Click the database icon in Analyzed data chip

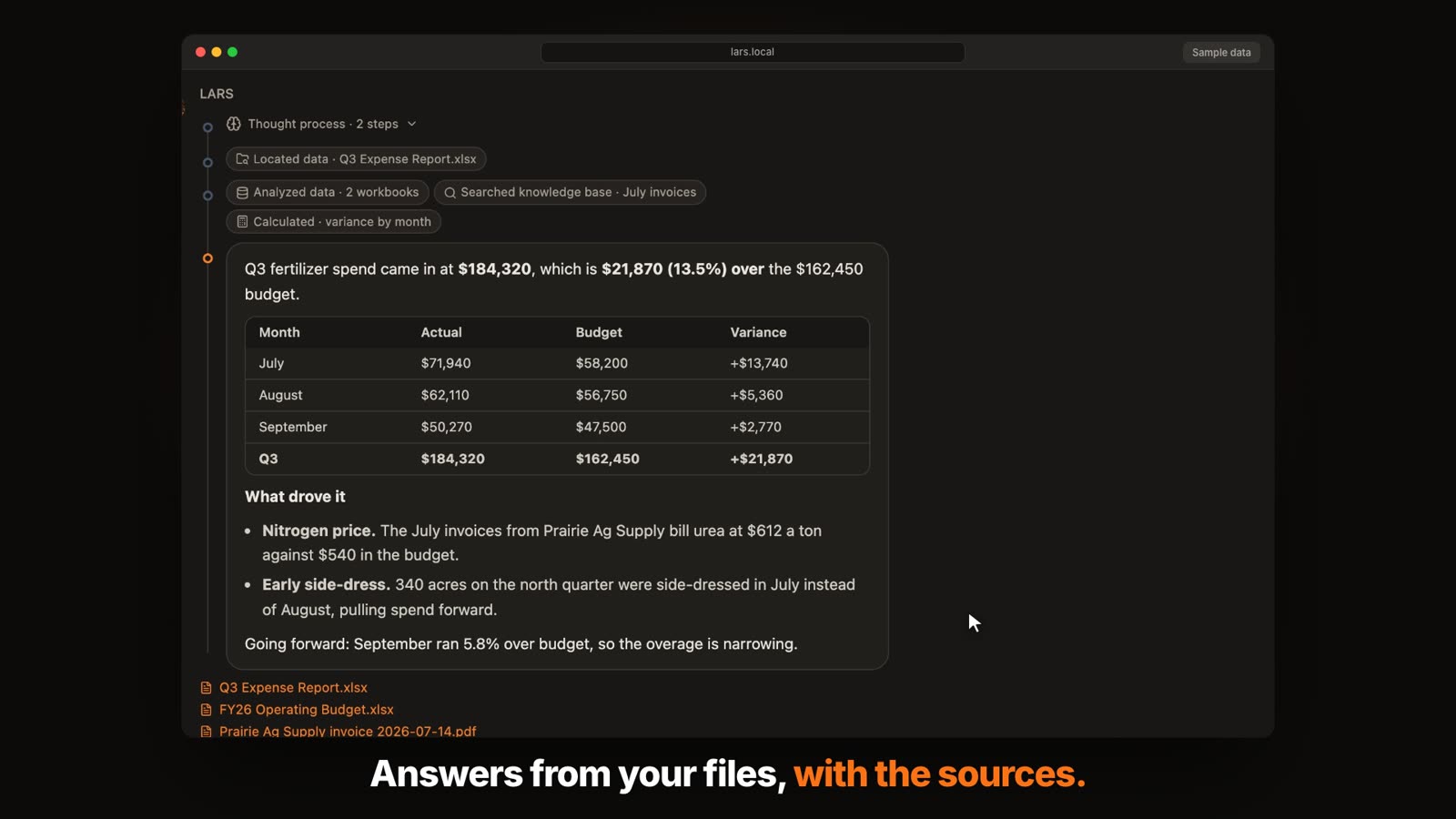(242, 193)
